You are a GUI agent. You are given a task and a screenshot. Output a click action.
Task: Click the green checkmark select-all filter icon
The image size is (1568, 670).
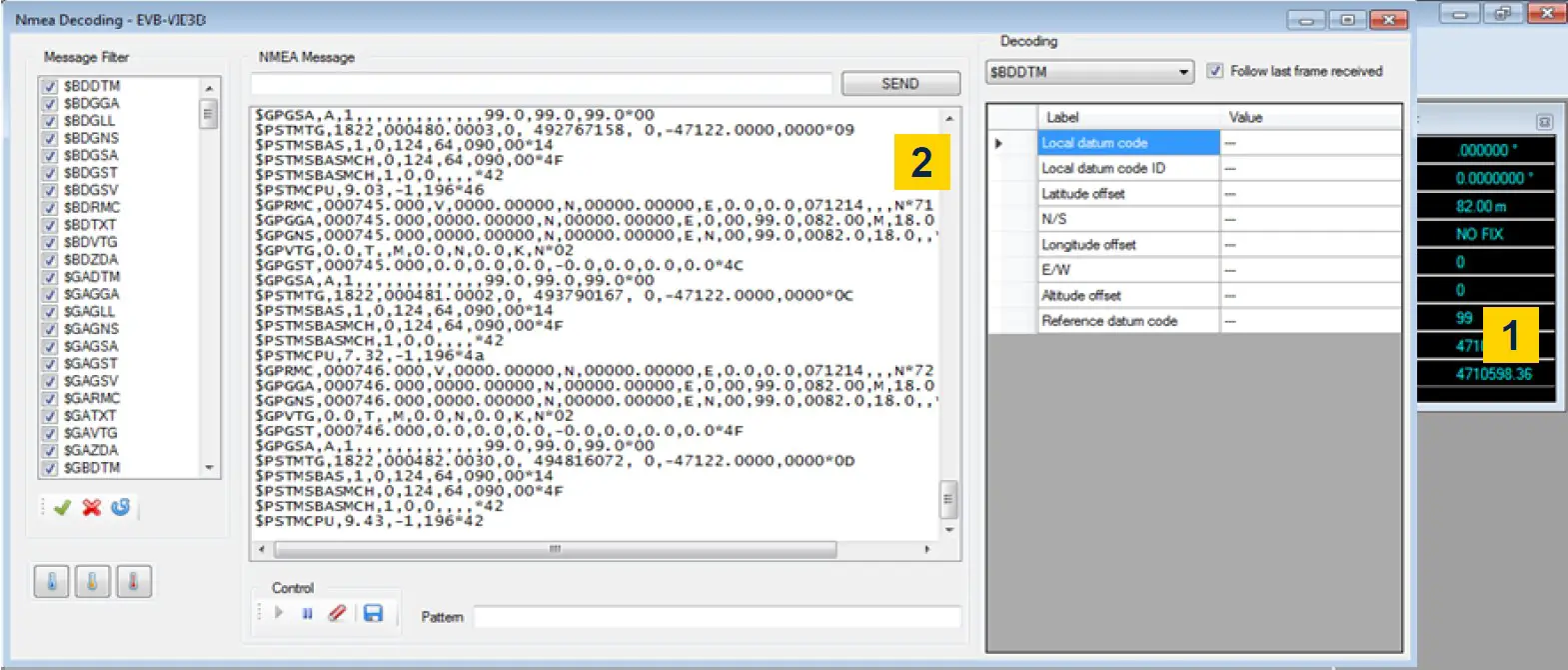pyautogui.click(x=62, y=508)
